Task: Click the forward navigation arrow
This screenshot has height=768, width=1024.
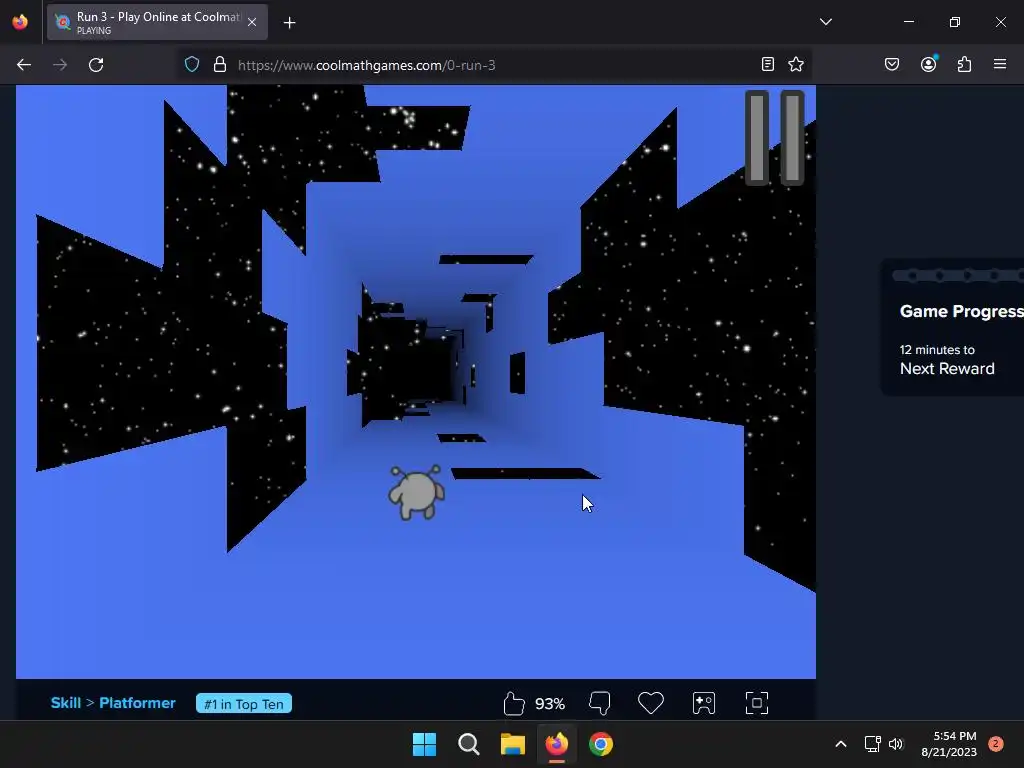Action: 60,65
